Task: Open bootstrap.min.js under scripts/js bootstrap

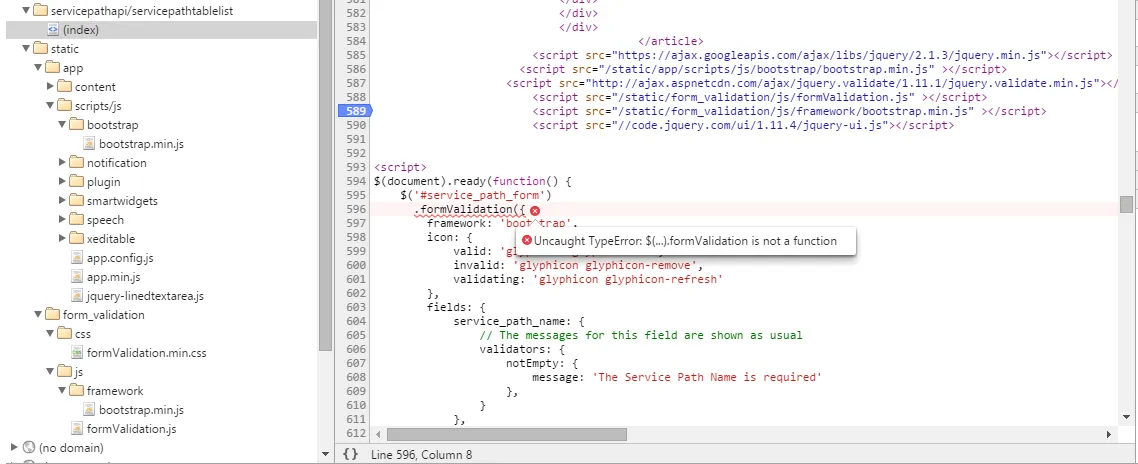Action: (142, 144)
